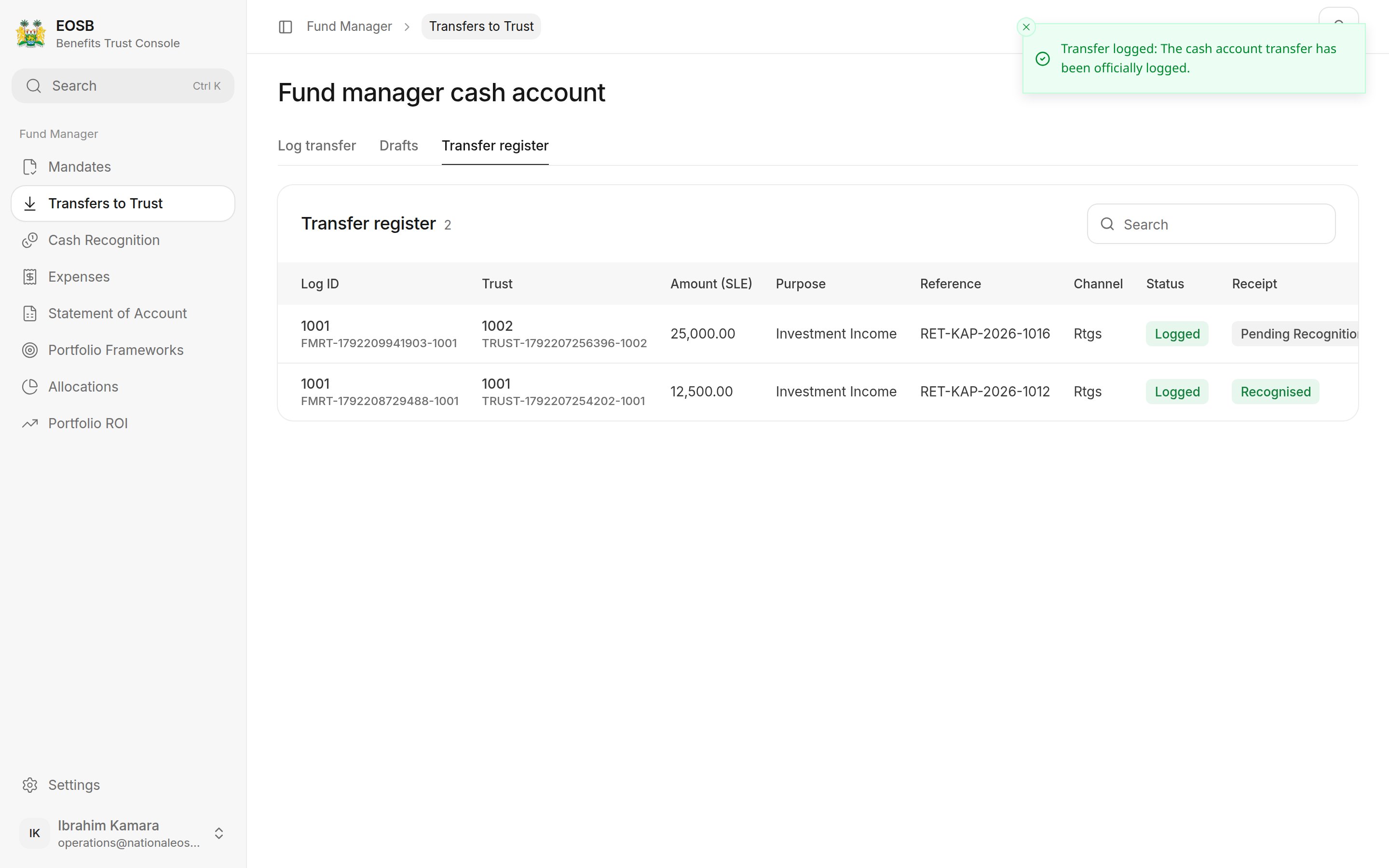1389x868 pixels.
Task: Open Mandates in the sidebar
Action: [x=123, y=167]
